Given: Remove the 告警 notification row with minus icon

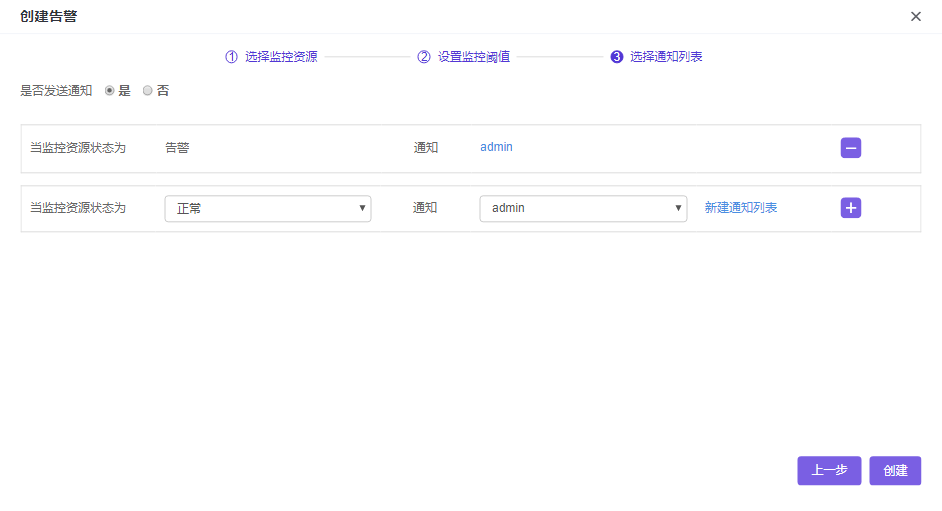Looking at the screenshot, I should (851, 148).
